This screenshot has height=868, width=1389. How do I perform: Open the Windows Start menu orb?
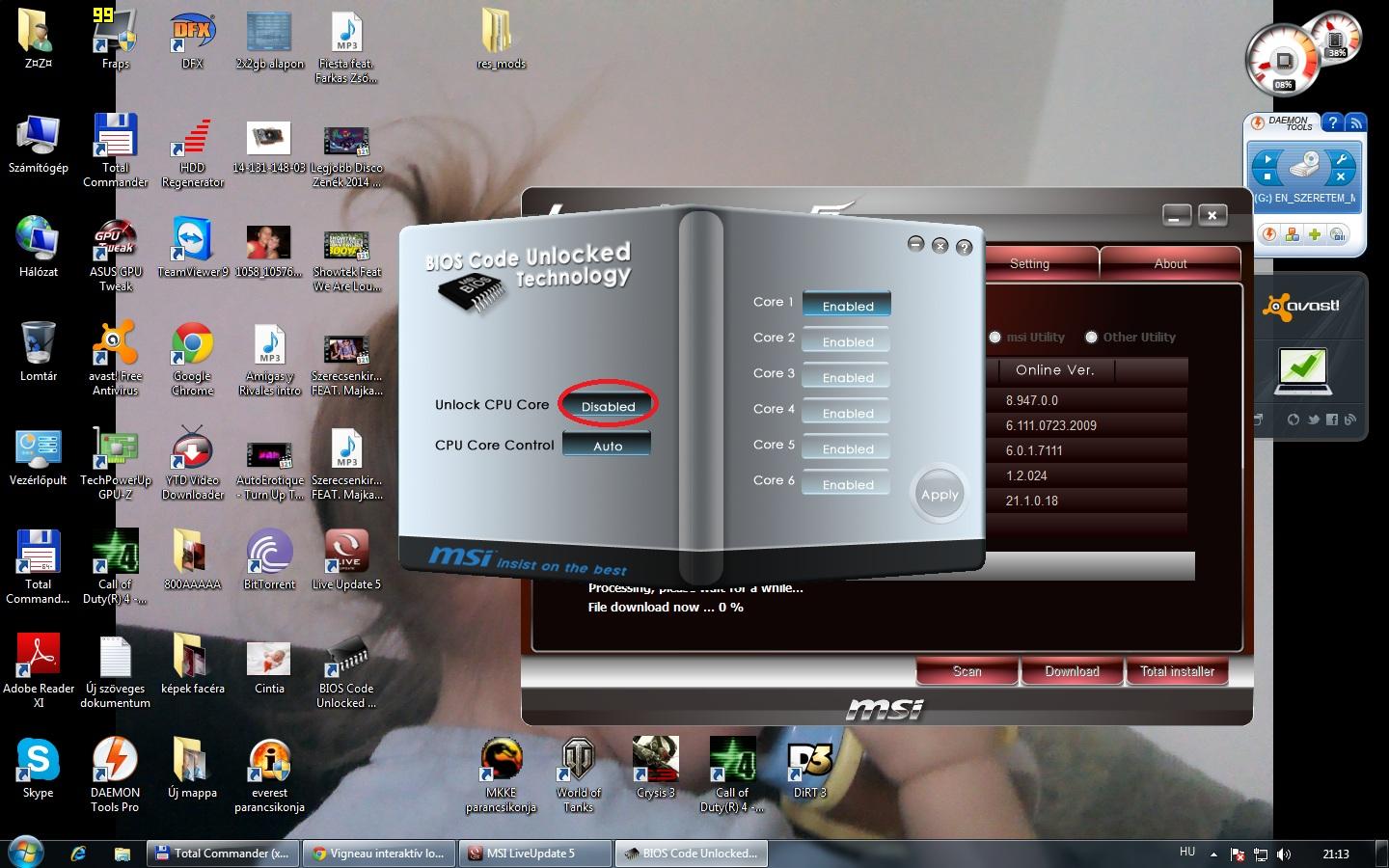coord(26,853)
